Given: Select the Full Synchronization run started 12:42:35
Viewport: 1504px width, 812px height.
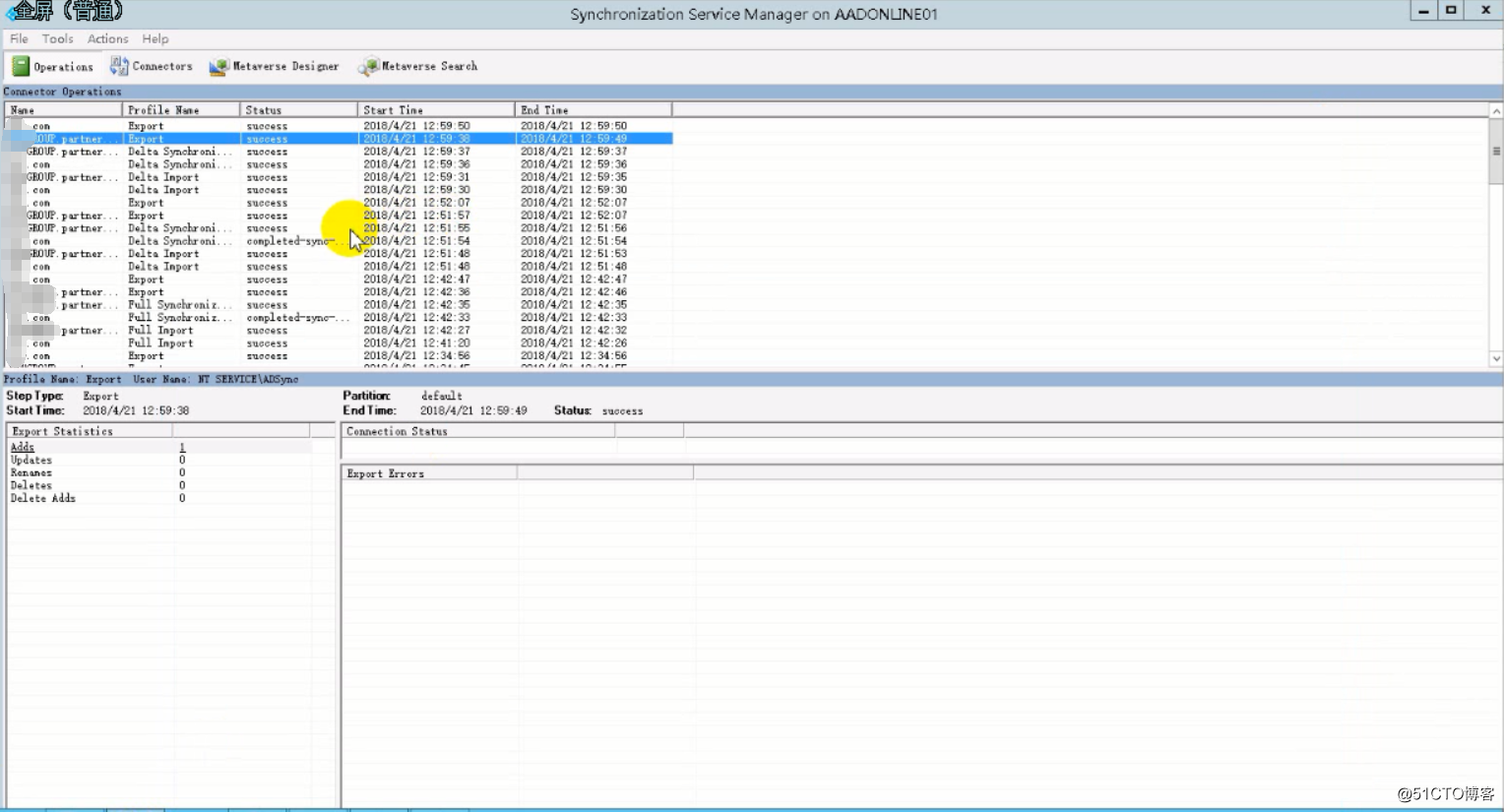Looking at the screenshot, I should (339, 305).
